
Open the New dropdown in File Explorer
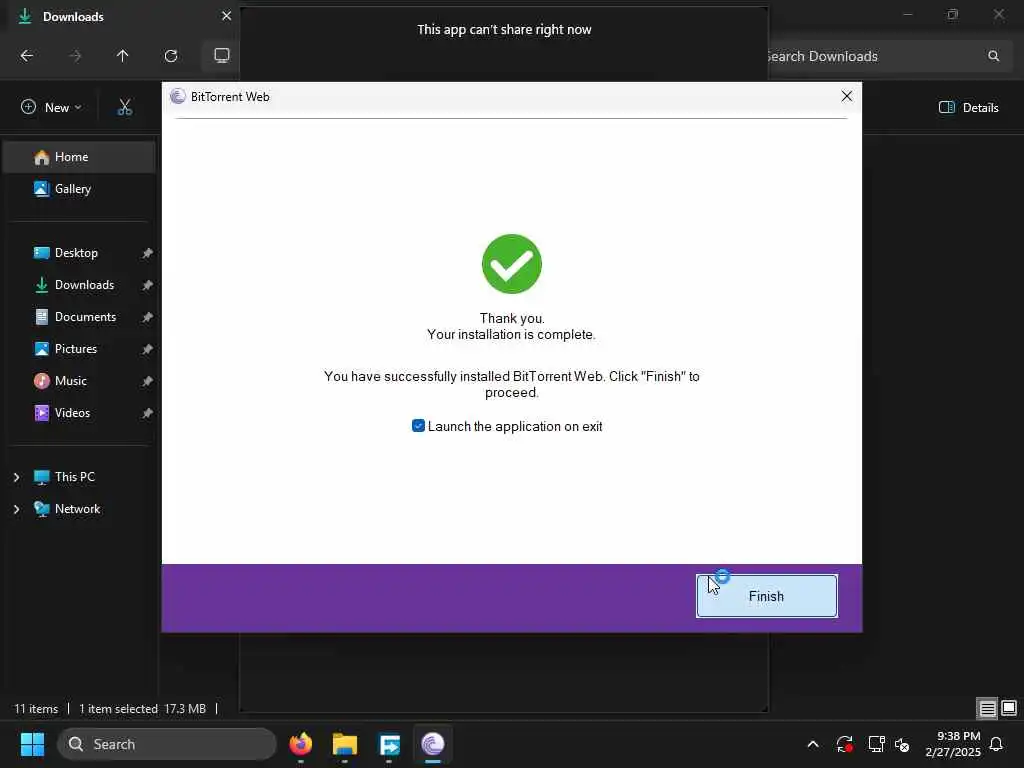tap(51, 107)
